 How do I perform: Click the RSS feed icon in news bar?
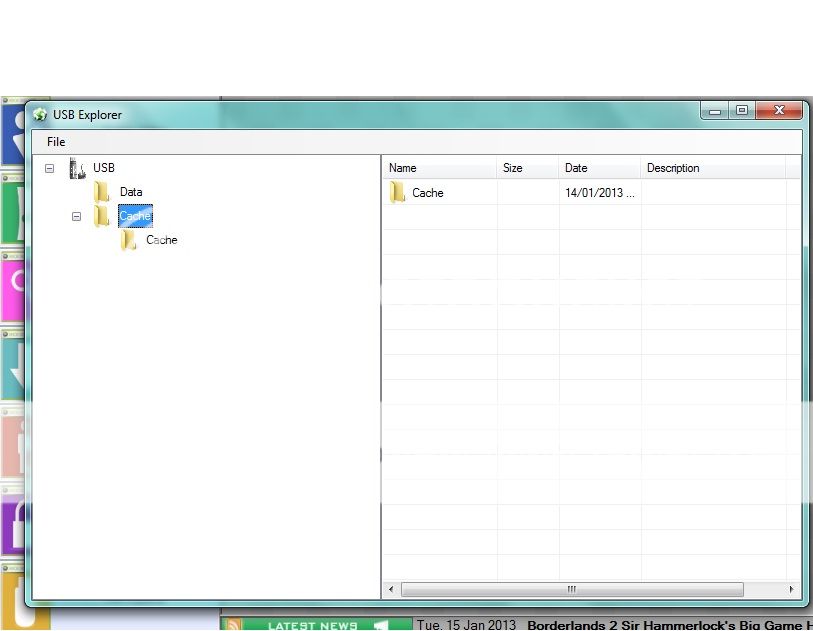point(232,625)
